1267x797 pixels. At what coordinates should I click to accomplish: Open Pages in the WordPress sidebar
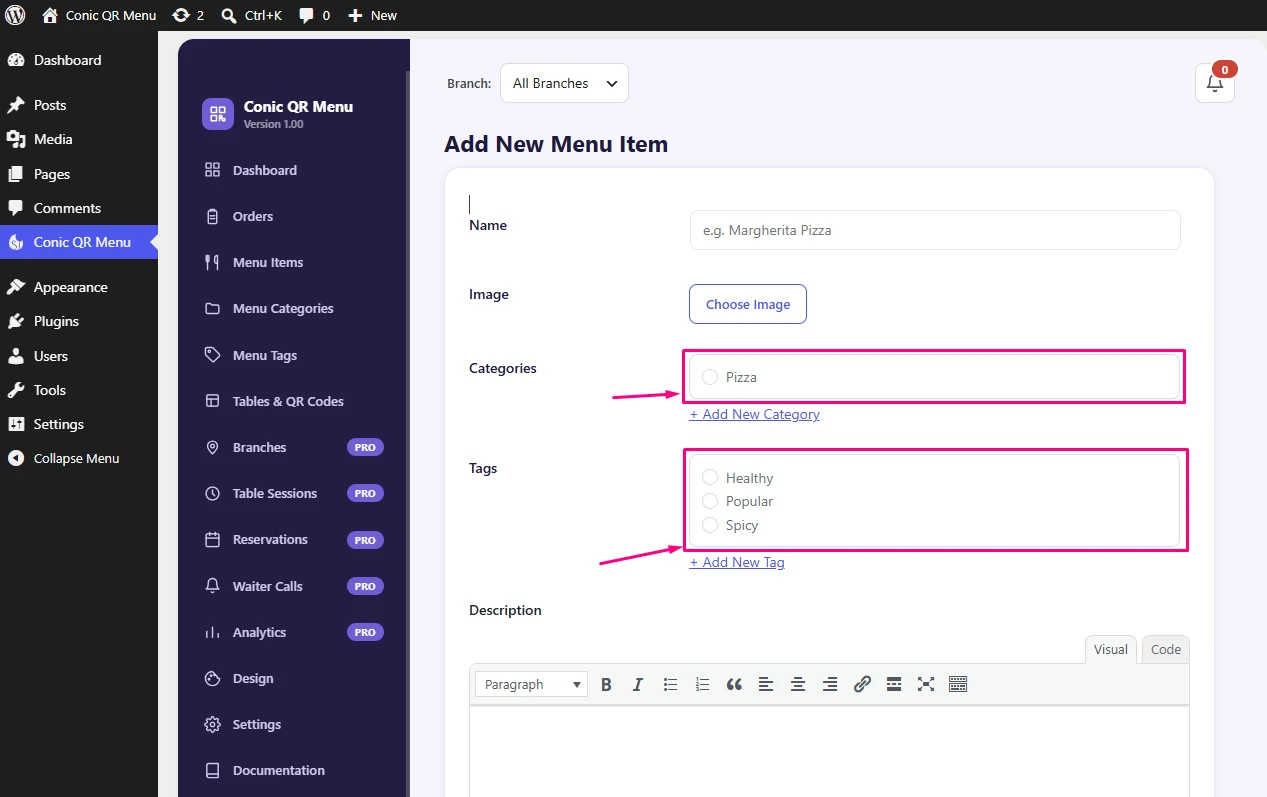(79, 174)
